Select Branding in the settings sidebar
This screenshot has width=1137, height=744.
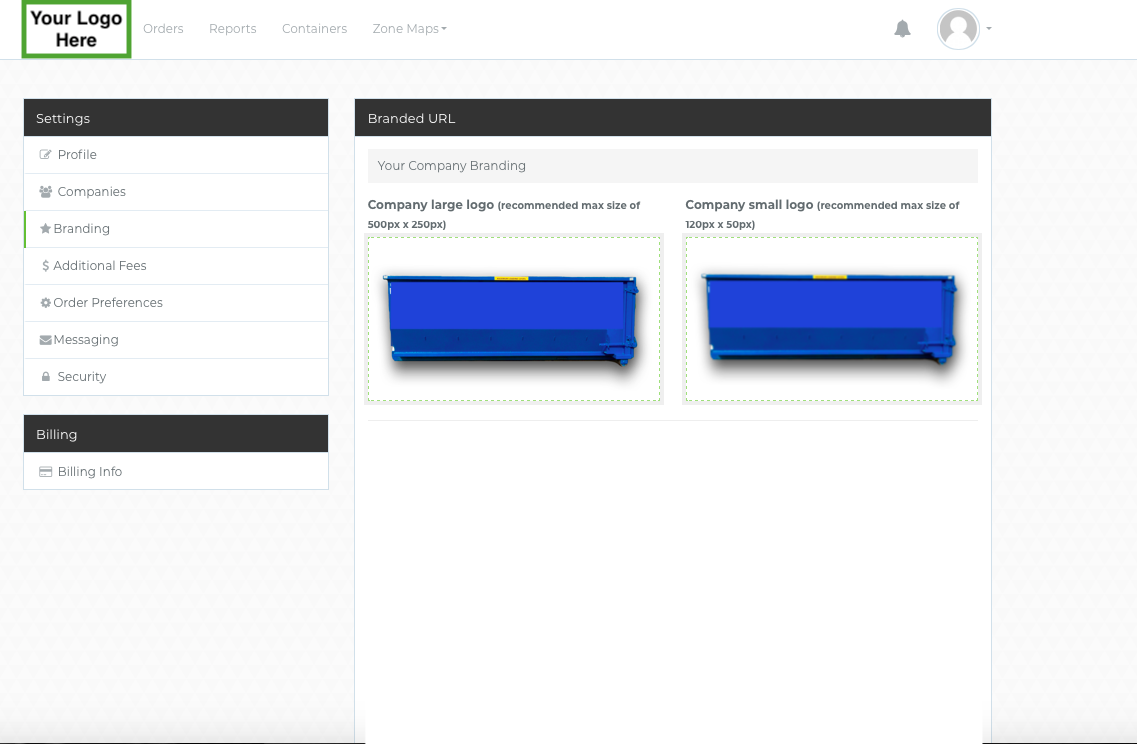pyautogui.click(x=176, y=228)
